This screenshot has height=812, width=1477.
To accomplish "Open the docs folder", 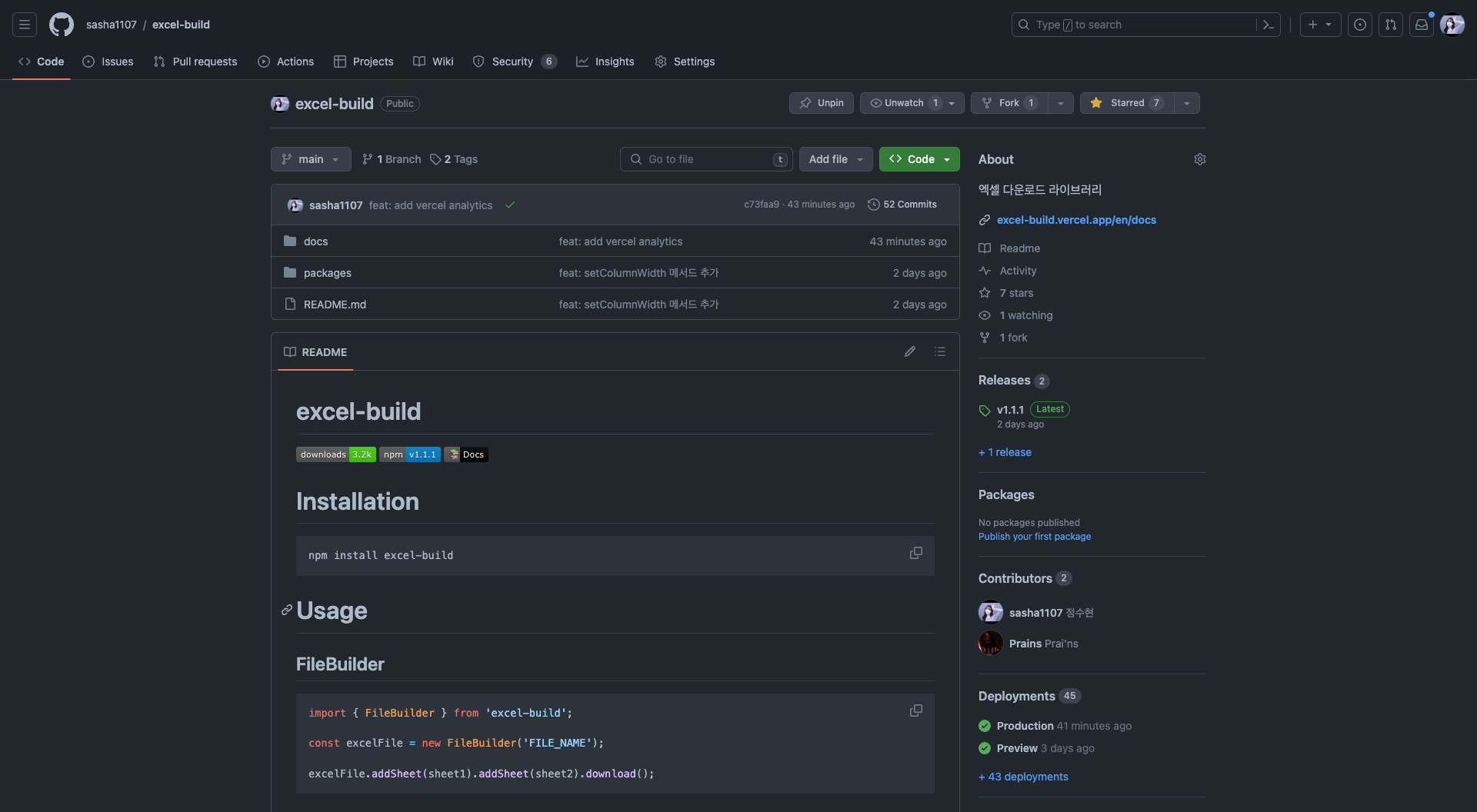I will (316, 241).
